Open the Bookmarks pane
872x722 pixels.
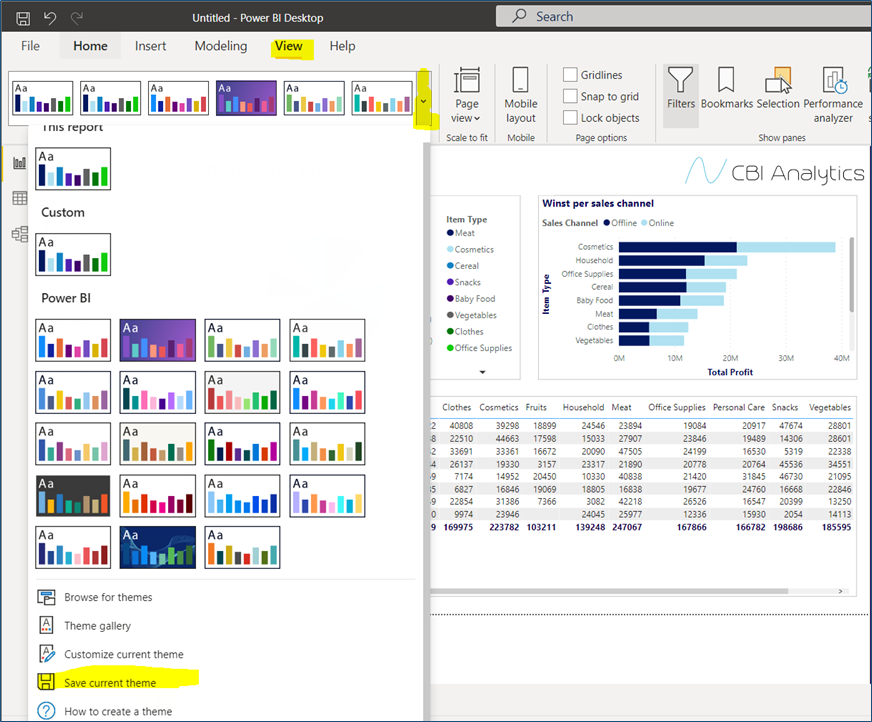[726, 89]
